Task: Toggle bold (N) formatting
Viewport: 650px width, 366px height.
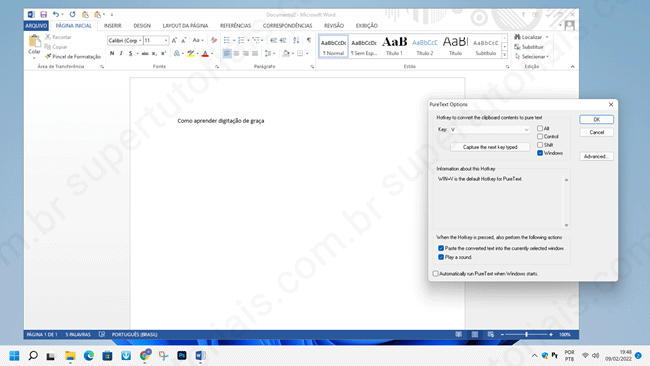Action: [112, 53]
